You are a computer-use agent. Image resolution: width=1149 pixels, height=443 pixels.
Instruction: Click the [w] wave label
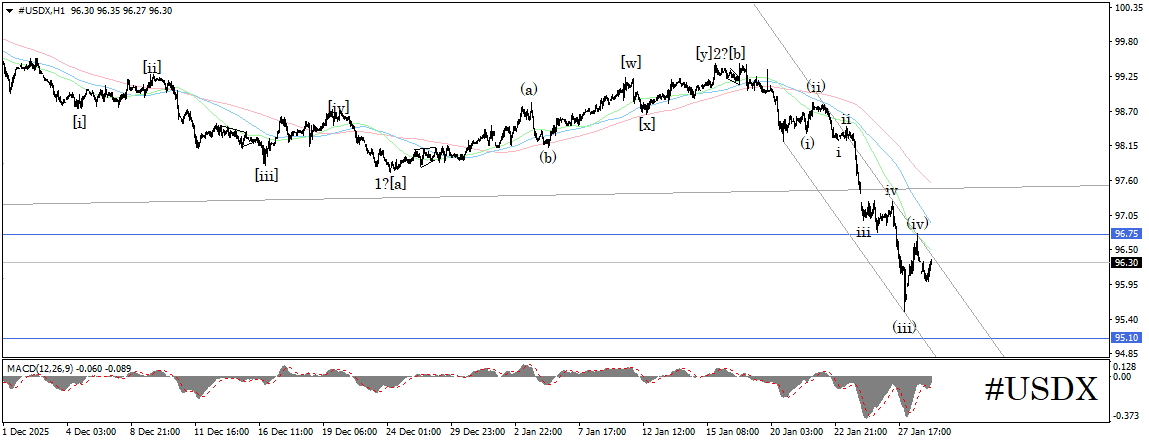[x=630, y=62]
